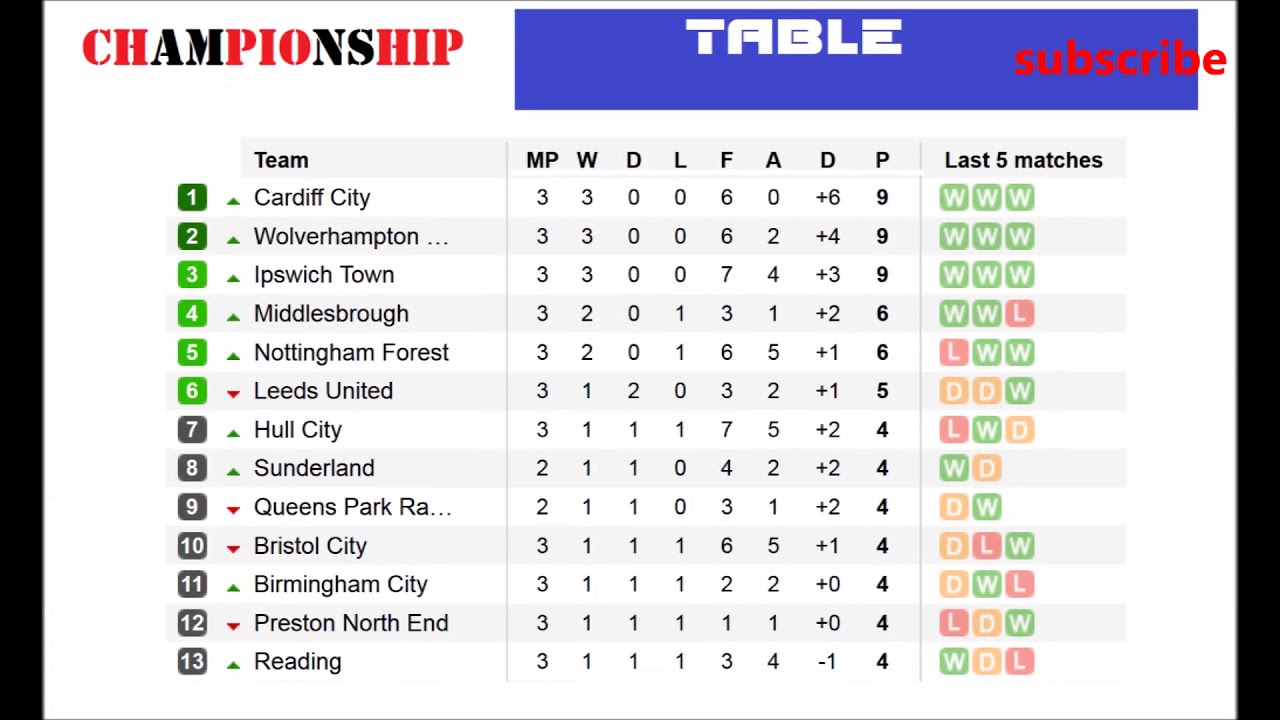Click the red subscribe text

(x=1119, y=60)
